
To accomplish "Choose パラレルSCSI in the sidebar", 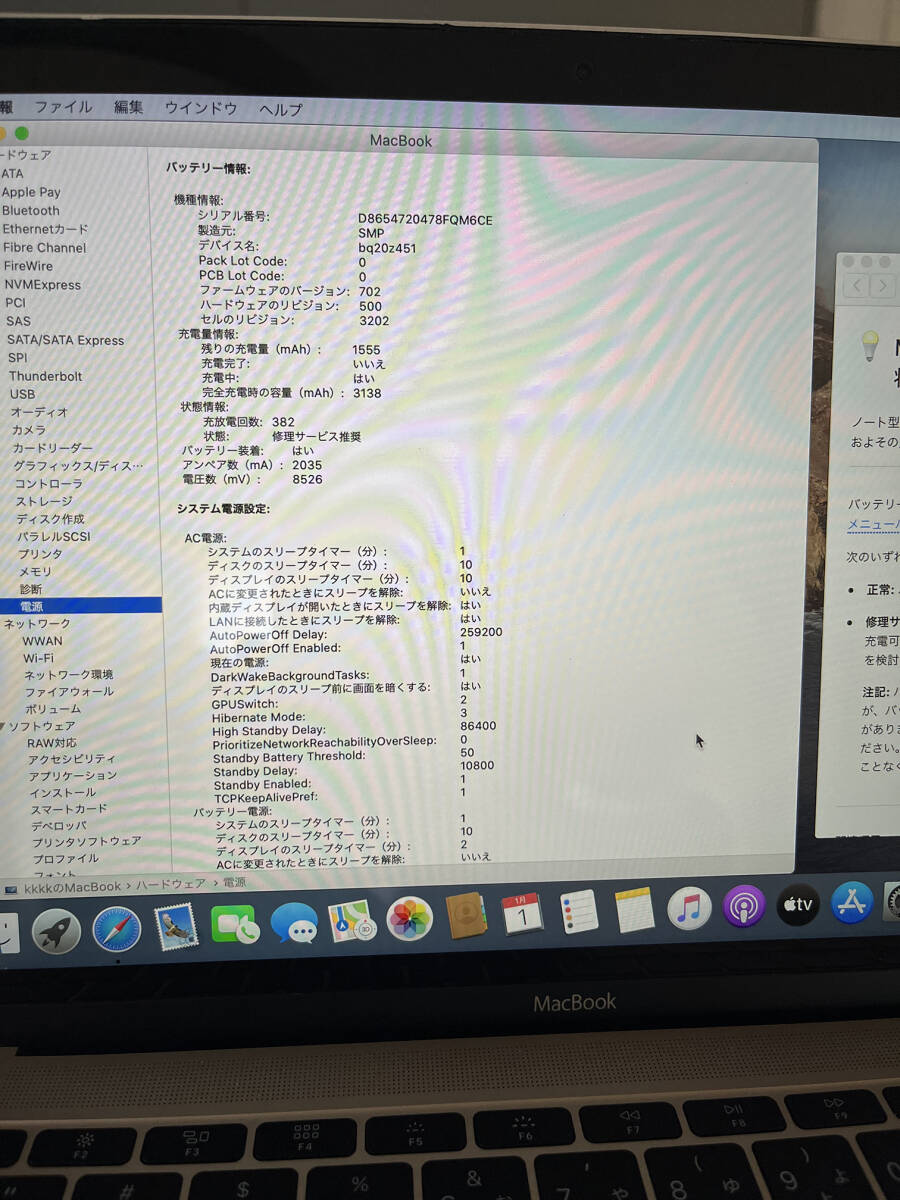I will click(x=53, y=536).
